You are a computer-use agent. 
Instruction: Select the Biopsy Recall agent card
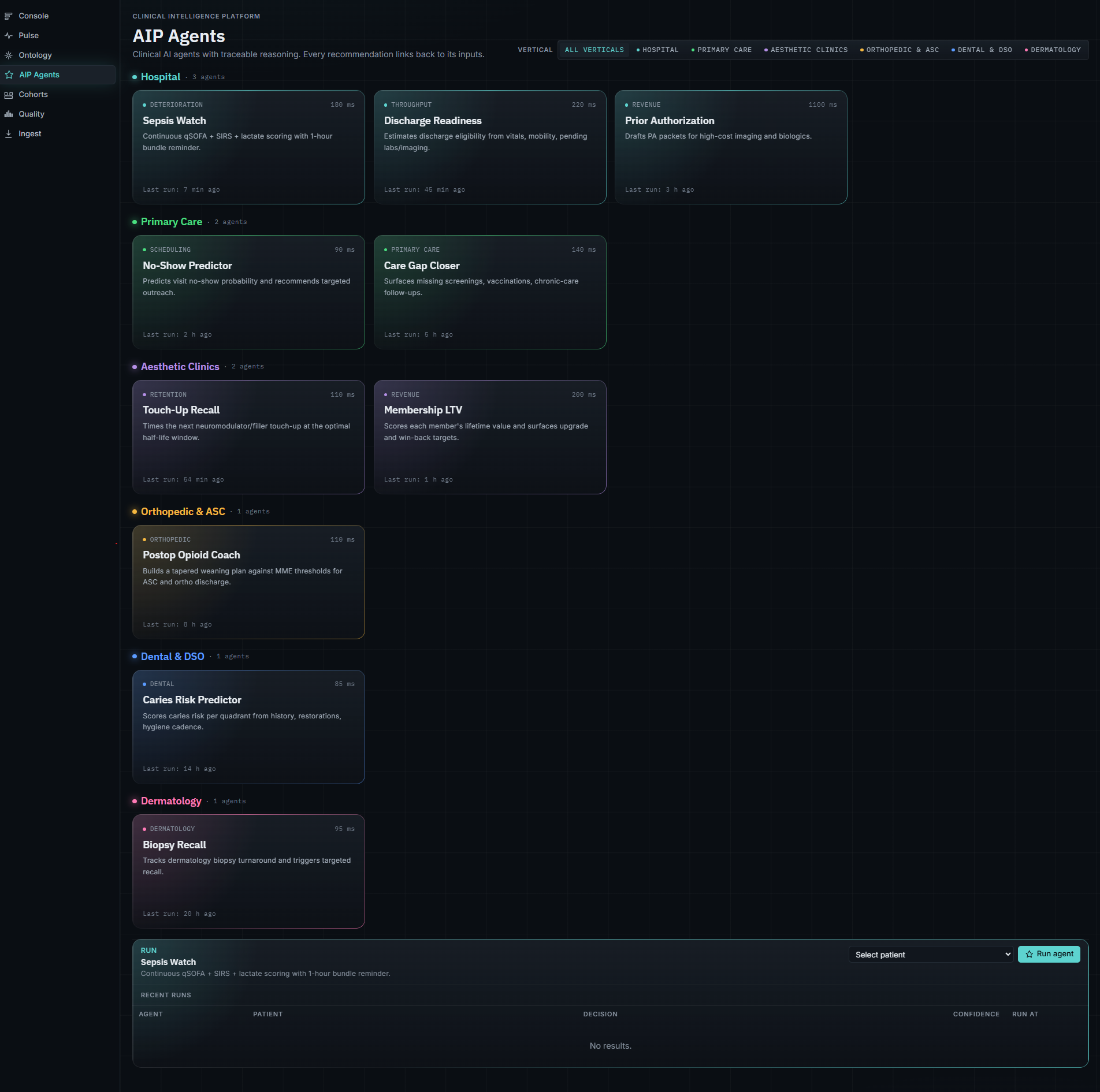coord(248,871)
